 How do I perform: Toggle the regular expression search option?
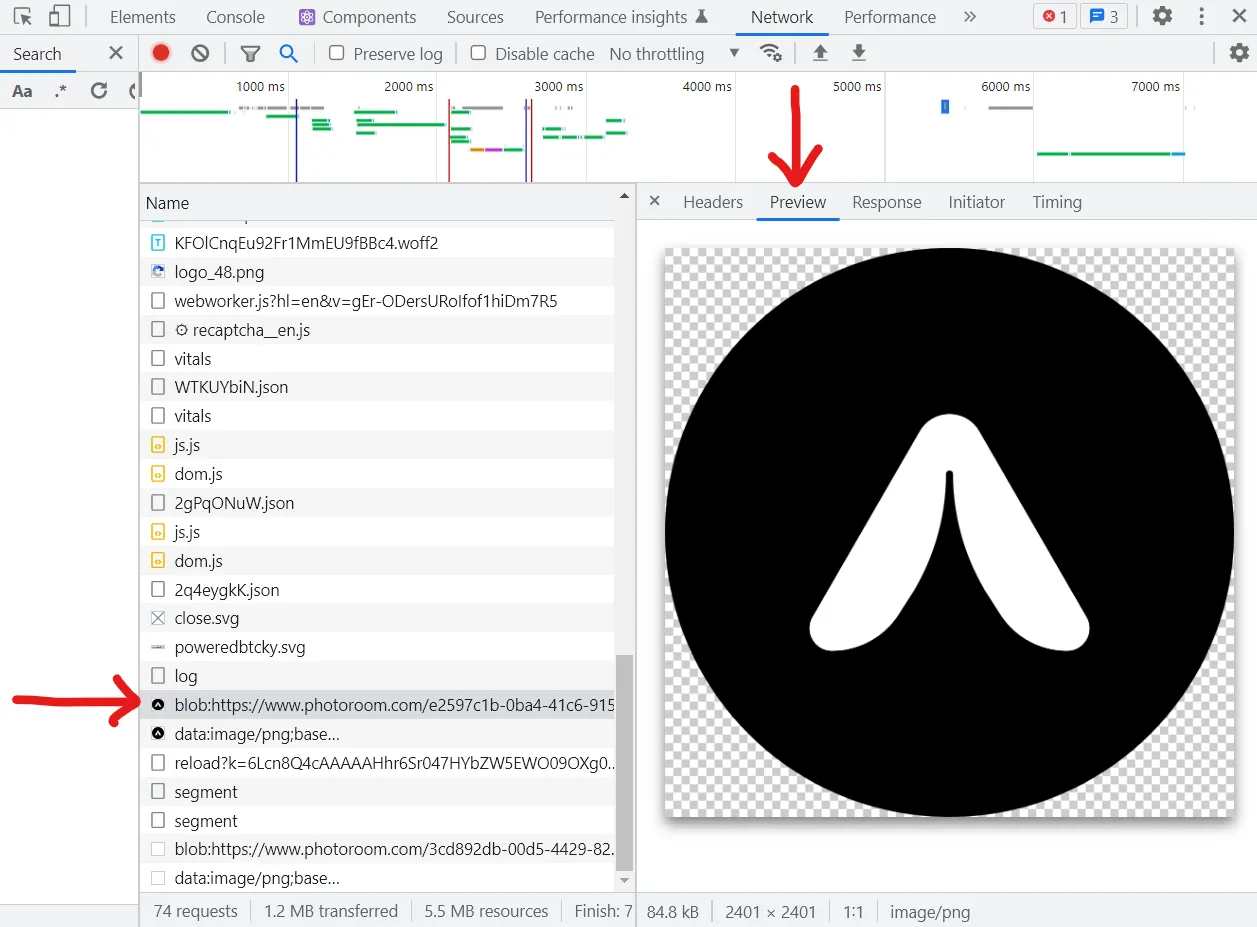tap(61, 91)
